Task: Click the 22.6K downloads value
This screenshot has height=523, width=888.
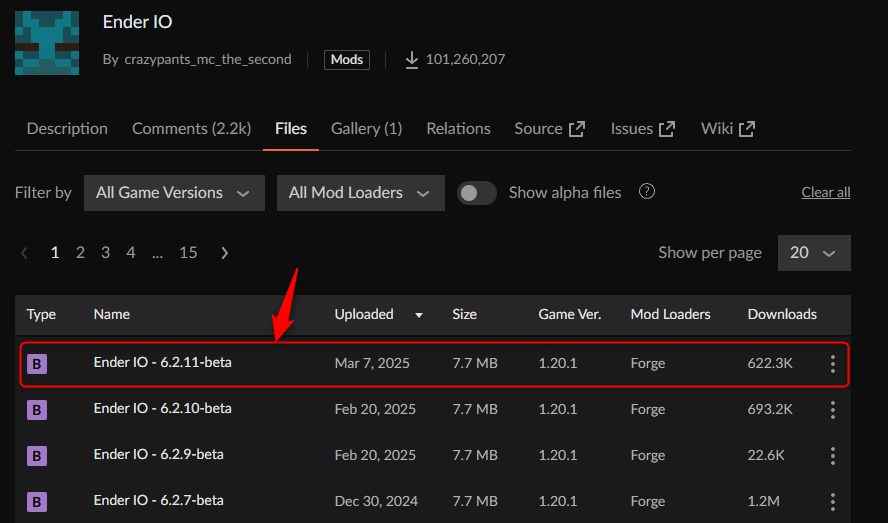Action: tap(766, 455)
